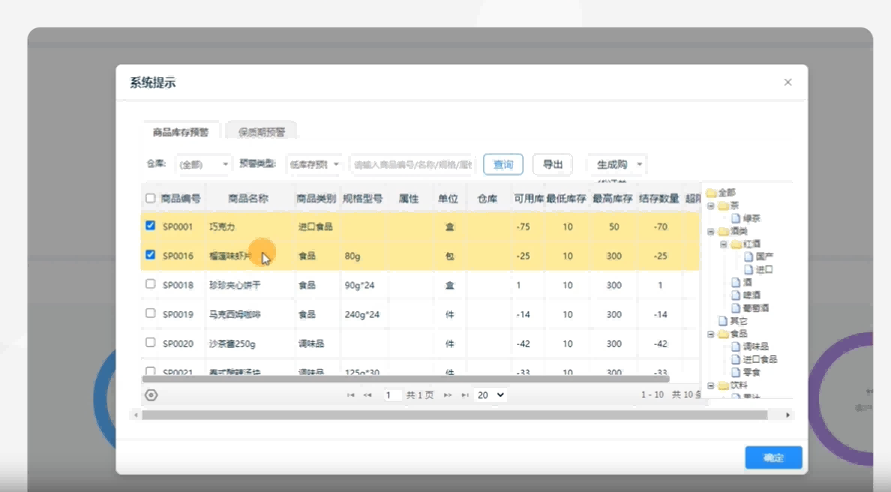
Task: Go to the last page with the pager icon
Action: click(465, 395)
